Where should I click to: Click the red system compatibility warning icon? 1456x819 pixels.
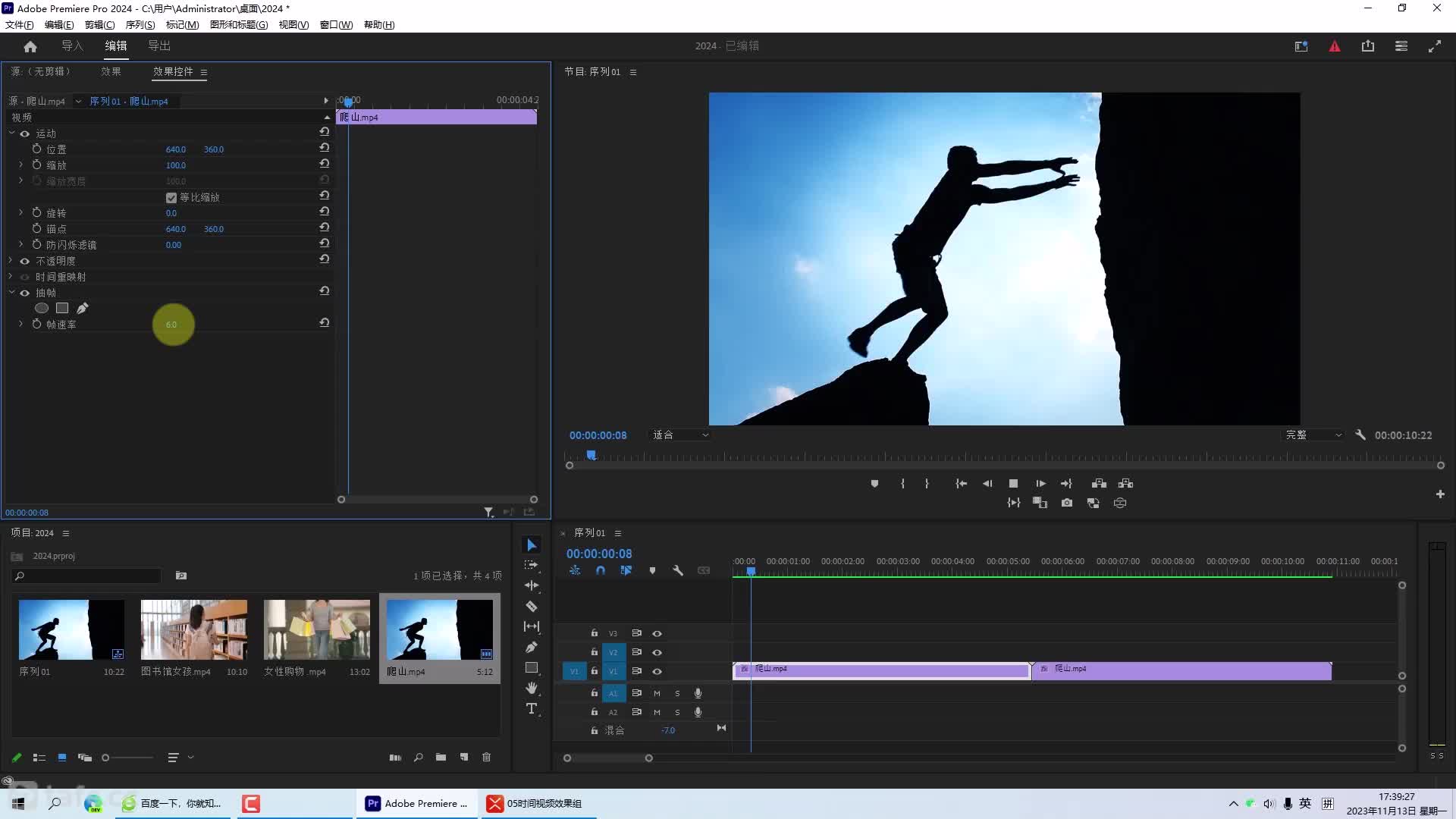[1335, 46]
